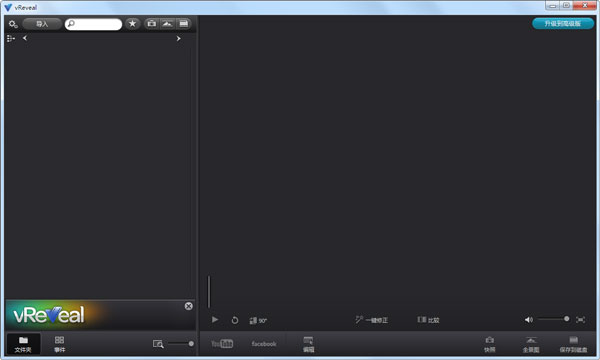Go to previous folder with left arrow
This screenshot has width=600, height=360.
[x=25, y=38]
